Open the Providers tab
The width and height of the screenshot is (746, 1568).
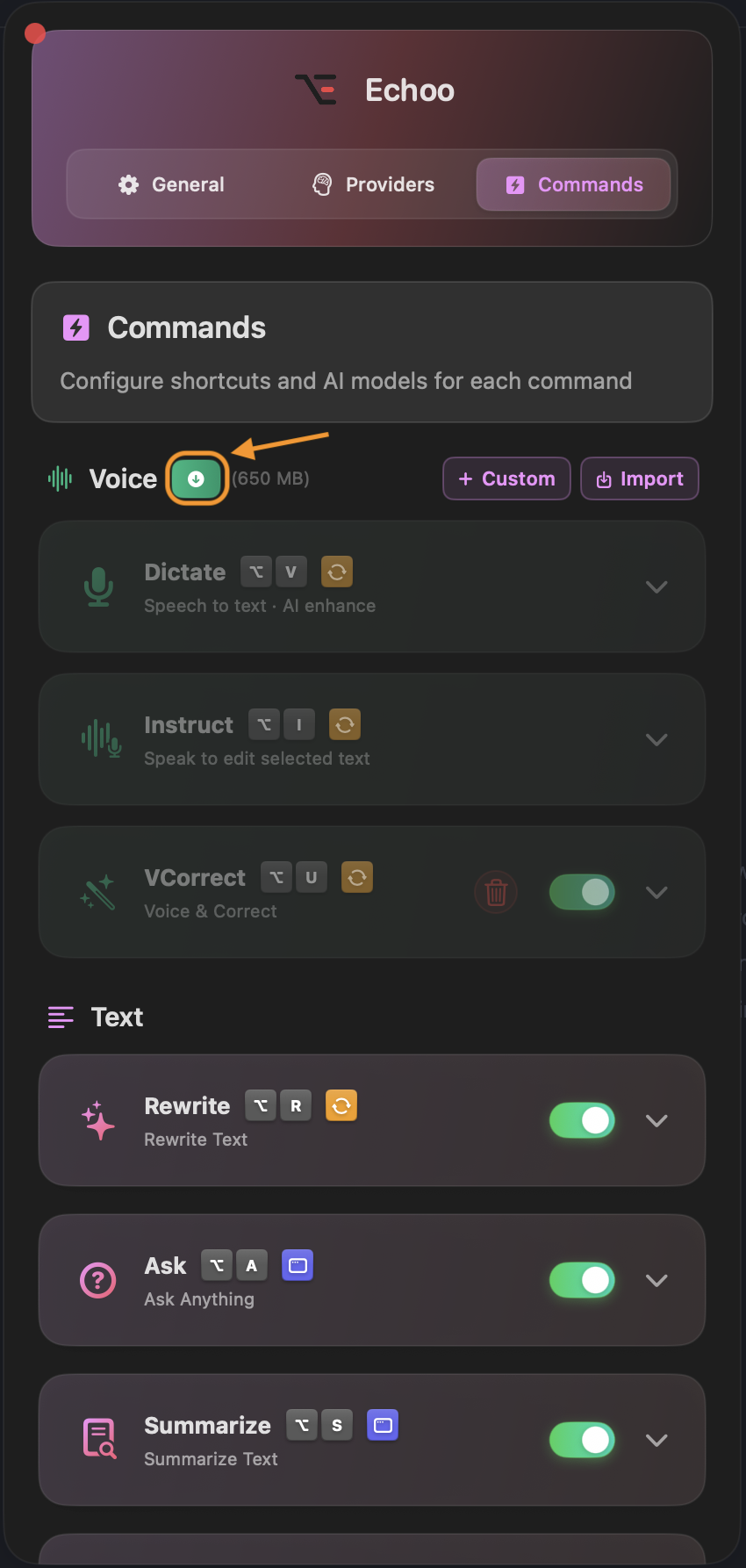coord(372,184)
